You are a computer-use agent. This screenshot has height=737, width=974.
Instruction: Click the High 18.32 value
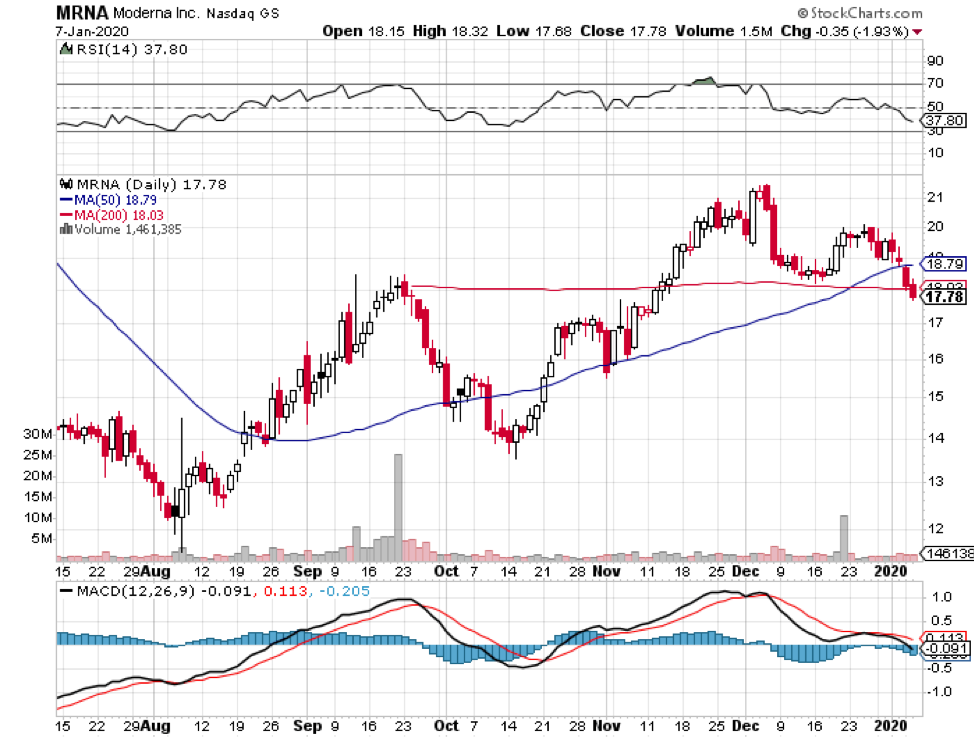point(450,31)
